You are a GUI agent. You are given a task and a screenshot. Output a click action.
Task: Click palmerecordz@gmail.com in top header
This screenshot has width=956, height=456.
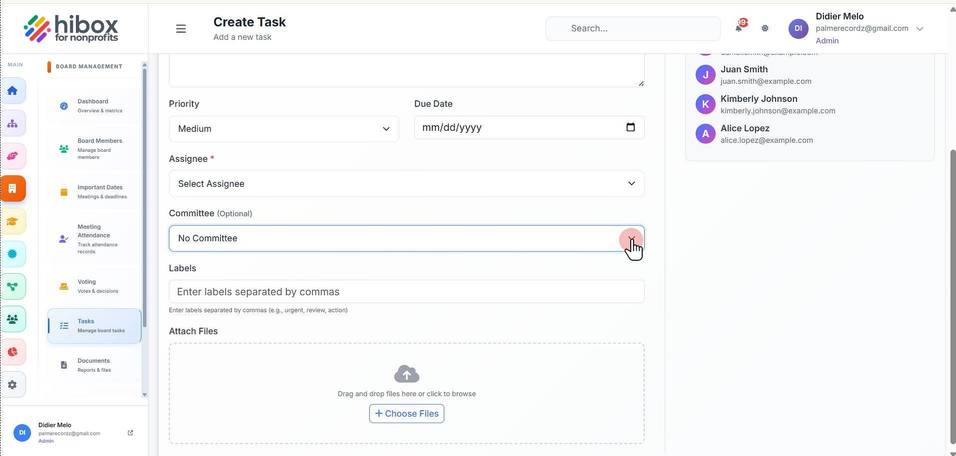862,29
